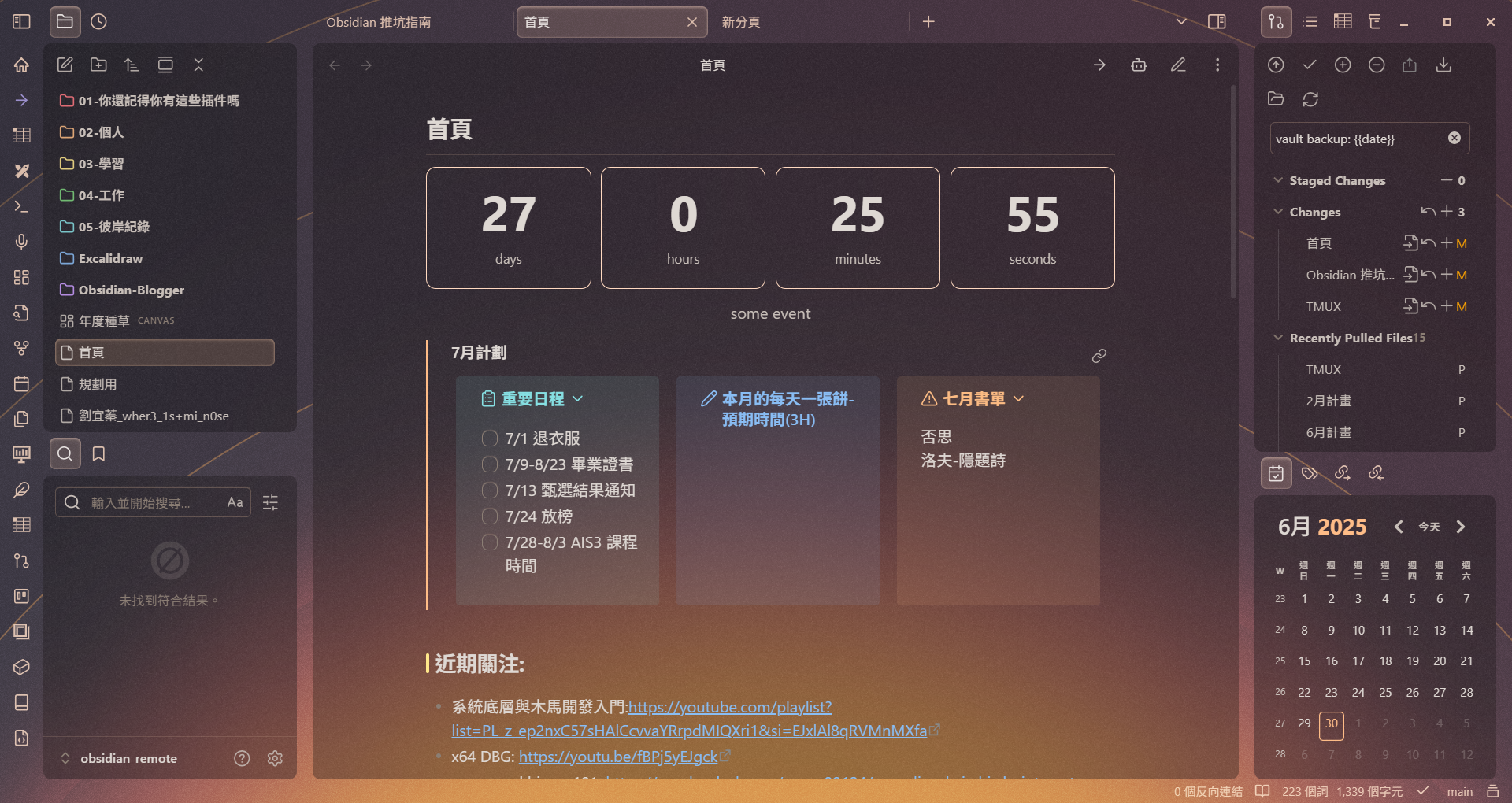Viewport: 1512px width, 803px height.
Task: Check the 7/13 甄選結果通知 task
Action: [x=490, y=490]
